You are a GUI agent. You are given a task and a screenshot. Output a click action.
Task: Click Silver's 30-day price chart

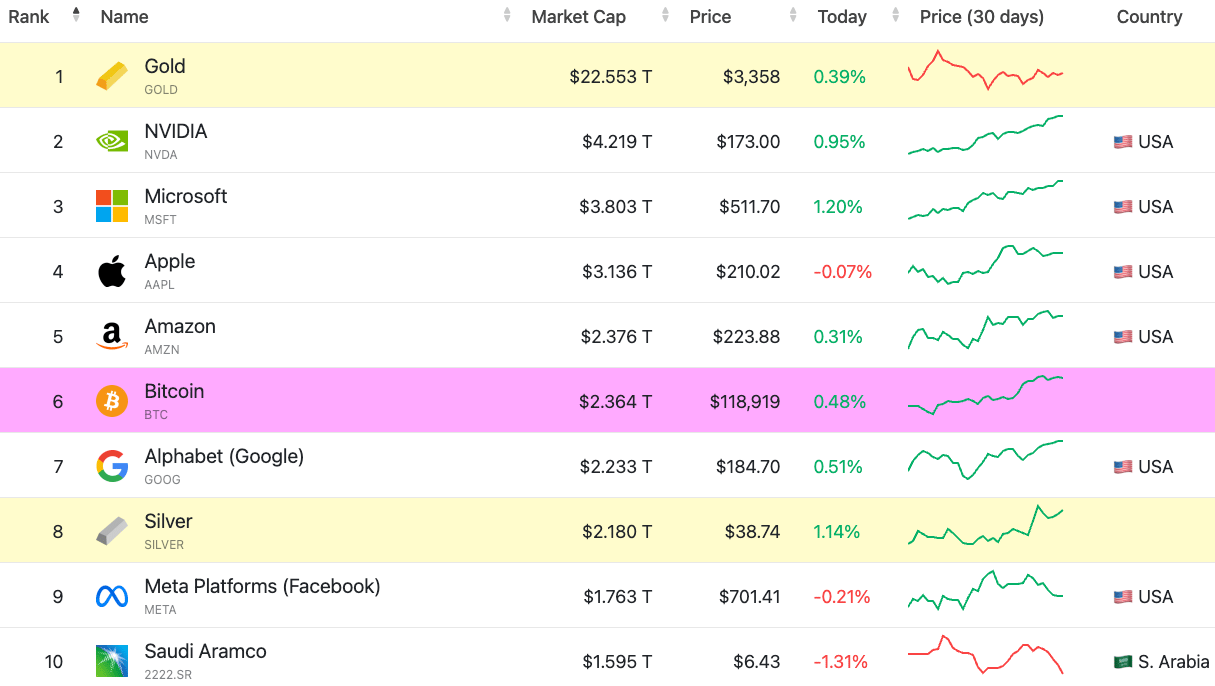coord(985,525)
